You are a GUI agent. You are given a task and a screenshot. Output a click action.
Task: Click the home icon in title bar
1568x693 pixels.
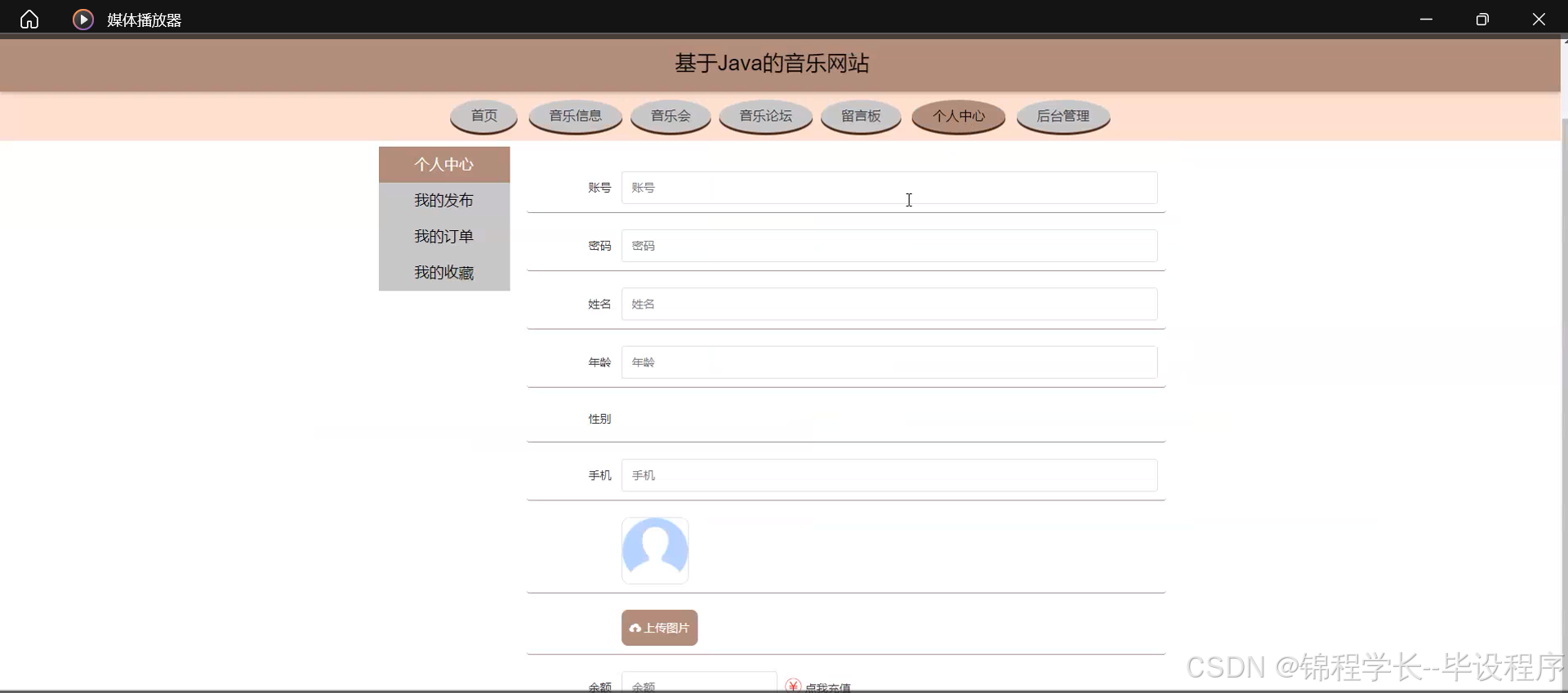click(29, 19)
